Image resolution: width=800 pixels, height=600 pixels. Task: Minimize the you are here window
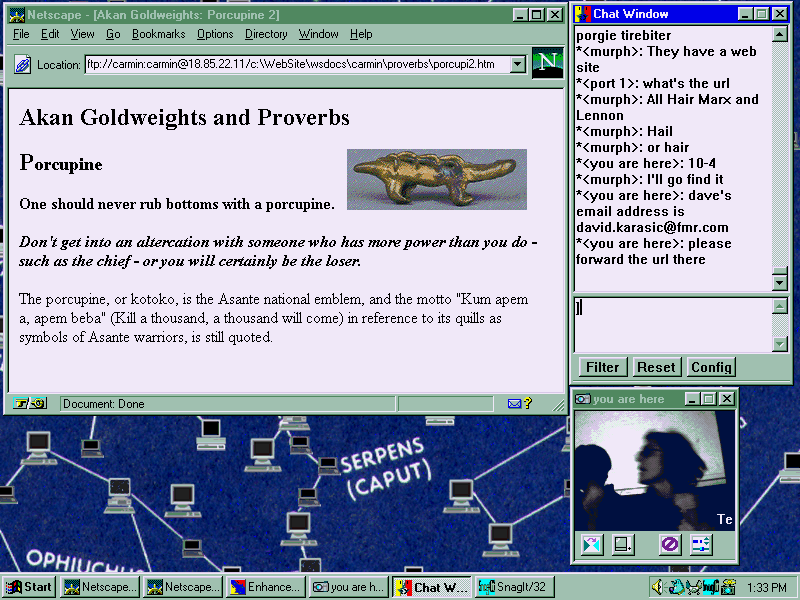pos(692,399)
